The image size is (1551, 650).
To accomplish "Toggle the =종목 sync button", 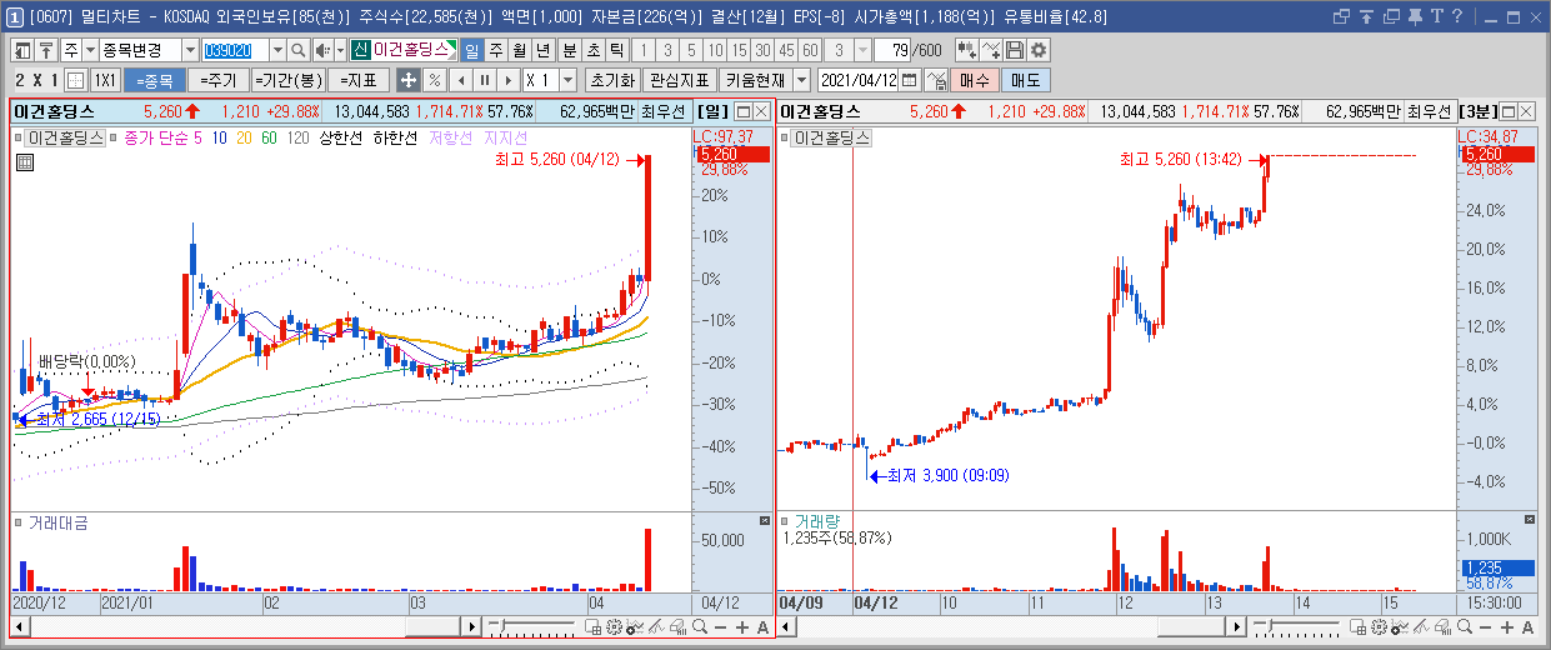I will tap(154, 80).
